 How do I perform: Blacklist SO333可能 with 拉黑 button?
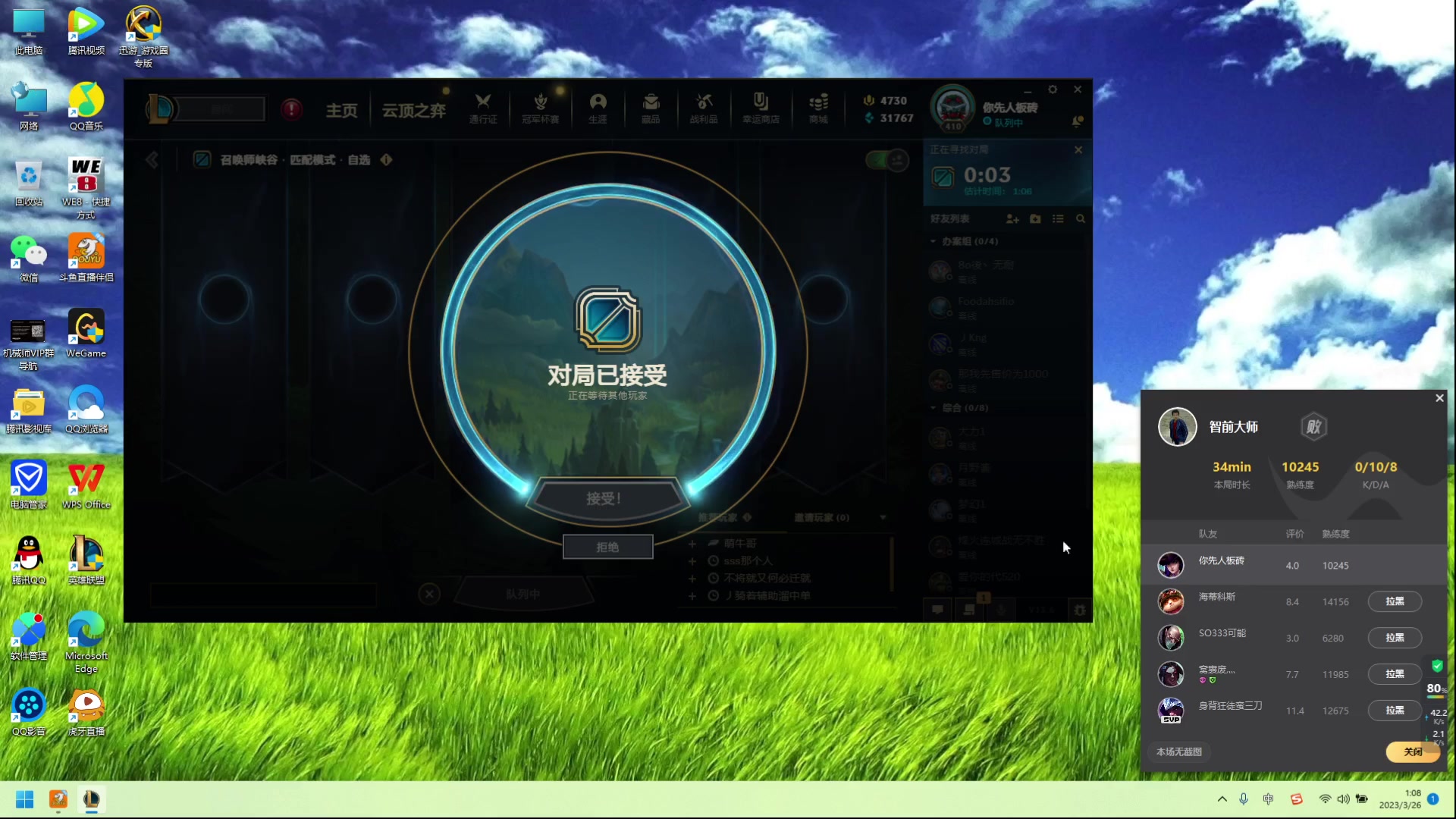tap(1395, 638)
